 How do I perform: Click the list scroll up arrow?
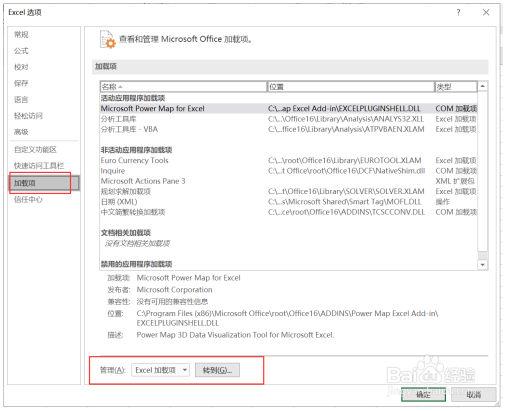coord(483,86)
